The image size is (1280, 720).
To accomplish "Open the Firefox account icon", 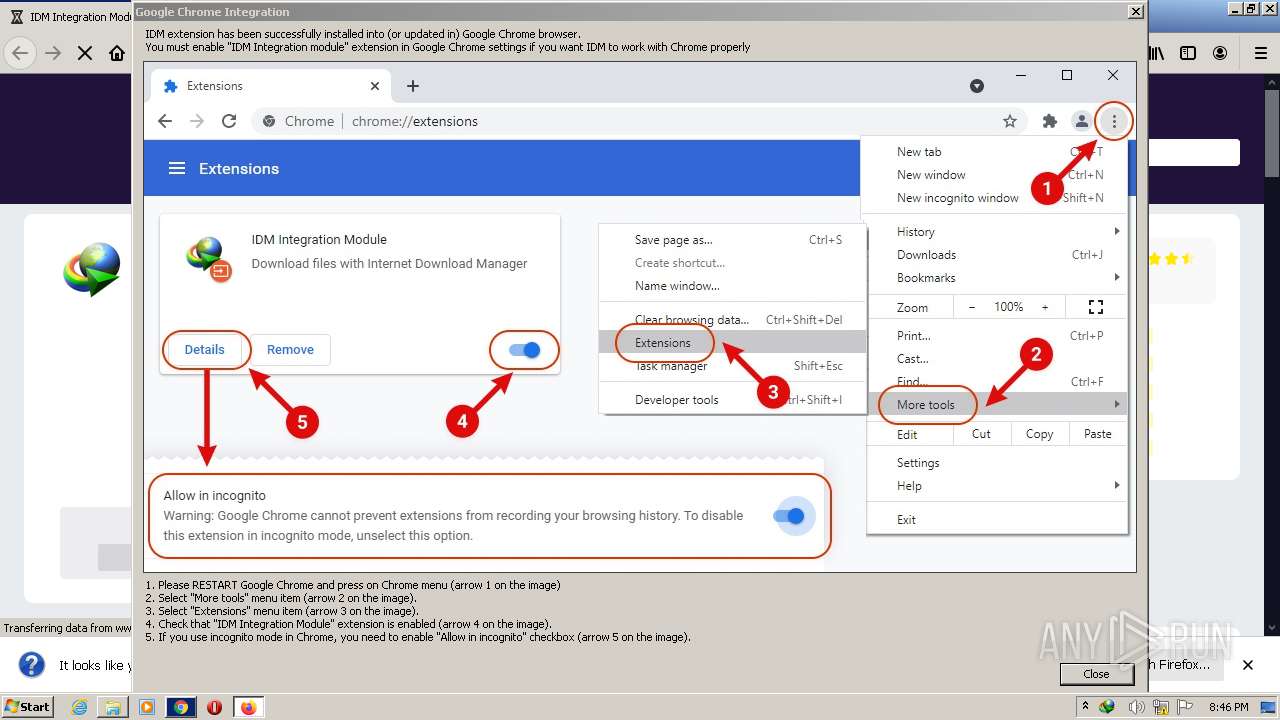I will click(x=1220, y=53).
